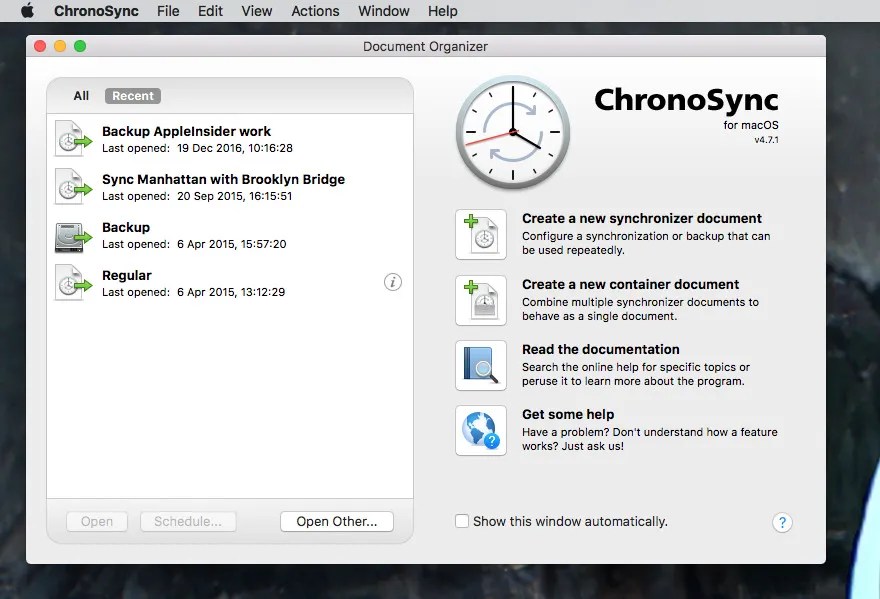Click the Backup AppleInsider work sync document icon
Viewport: 880px width, 599px height.
(x=71, y=137)
